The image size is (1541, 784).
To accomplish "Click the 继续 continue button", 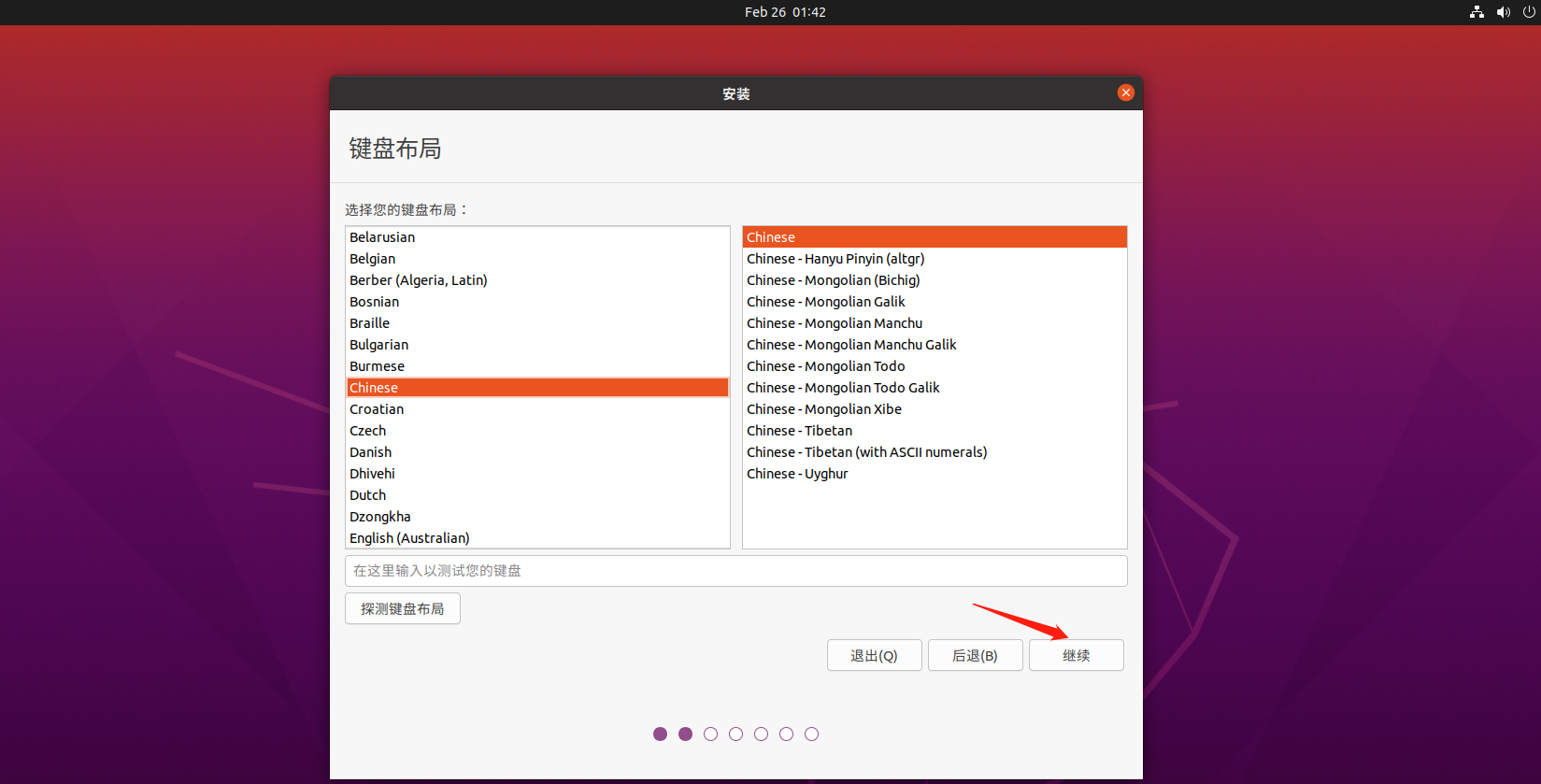I will [x=1076, y=655].
